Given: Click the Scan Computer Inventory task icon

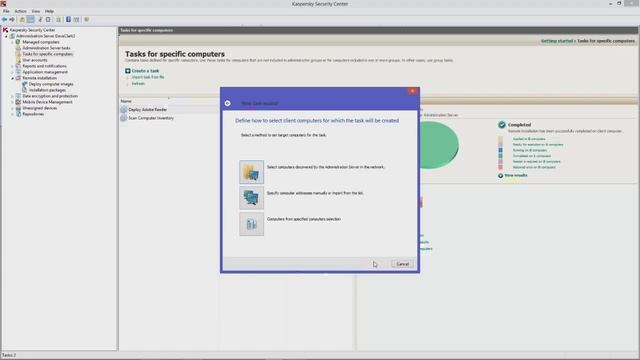Looking at the screenshot, I should [x=124, y=118].
